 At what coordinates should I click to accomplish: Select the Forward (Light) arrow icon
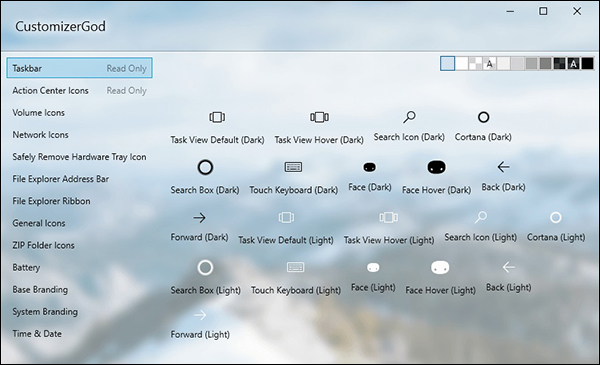coord(200,315)
